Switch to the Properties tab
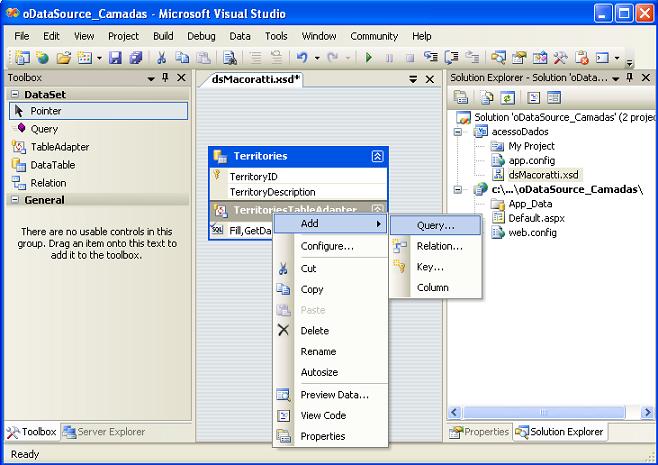The width and height of the screenshot is (658, 465). (x=479, y=432)
